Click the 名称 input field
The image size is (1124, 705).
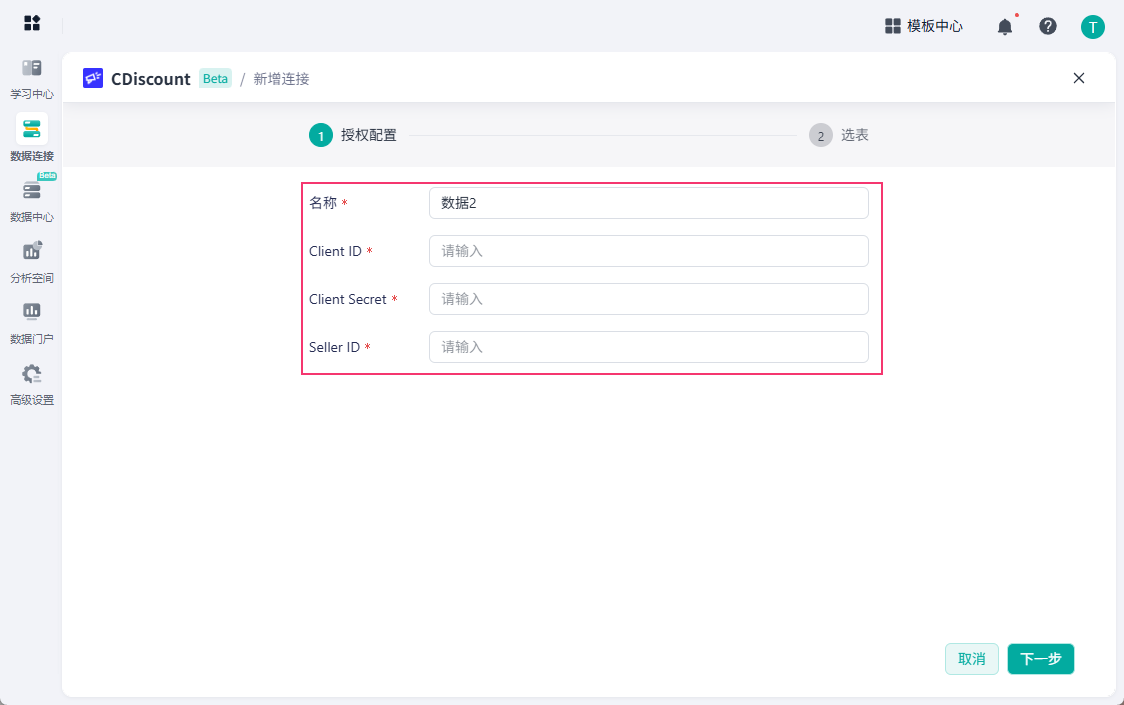649,203
